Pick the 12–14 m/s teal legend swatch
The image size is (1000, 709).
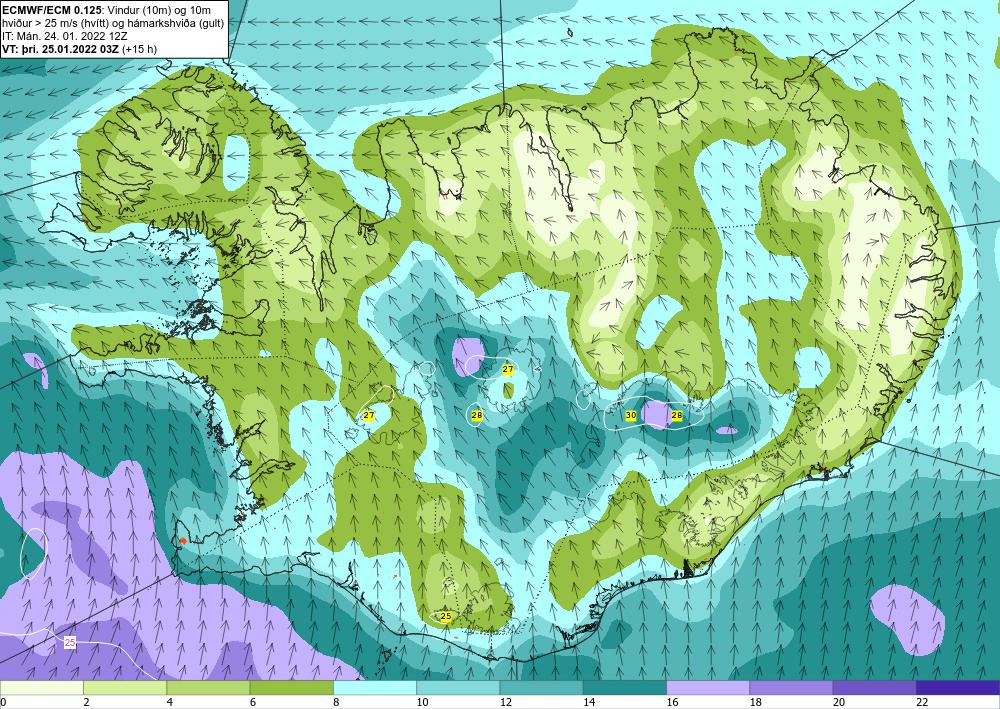541,688
